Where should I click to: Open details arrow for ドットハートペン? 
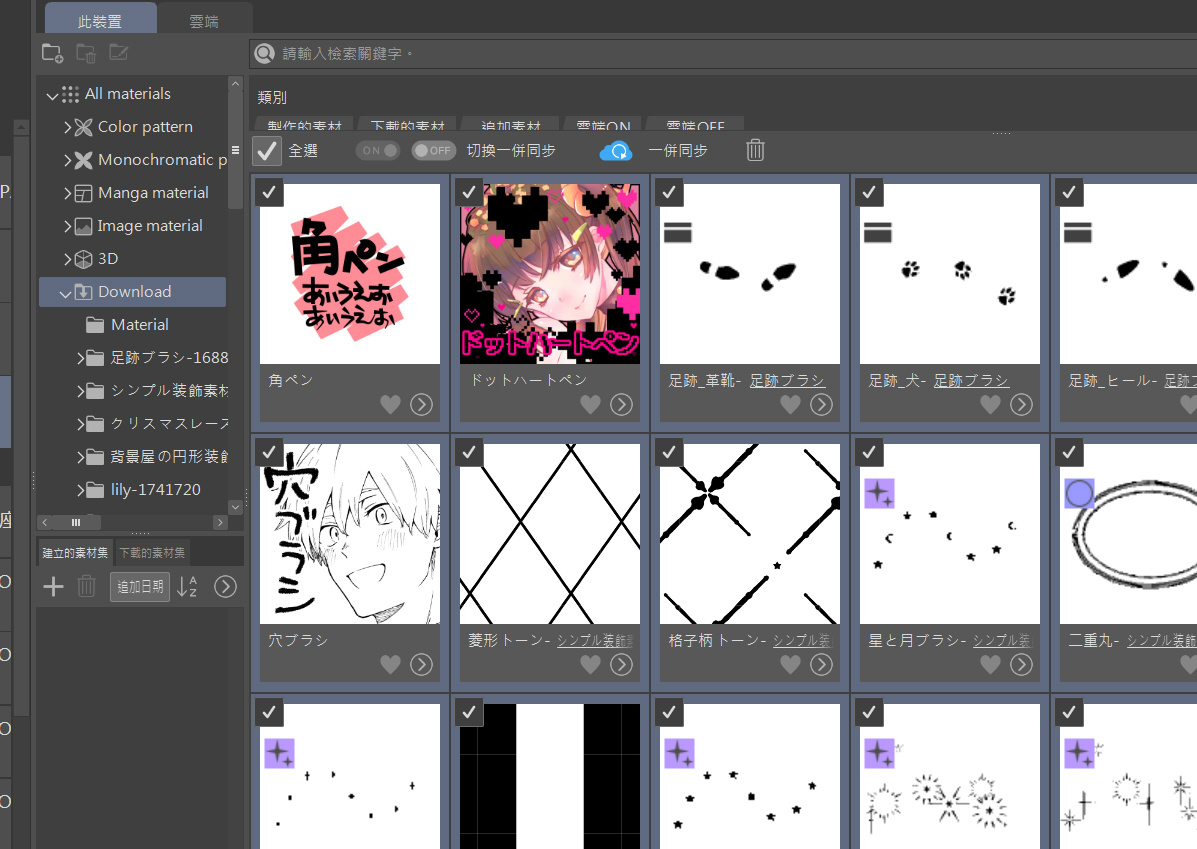click(x=621, y=405)
